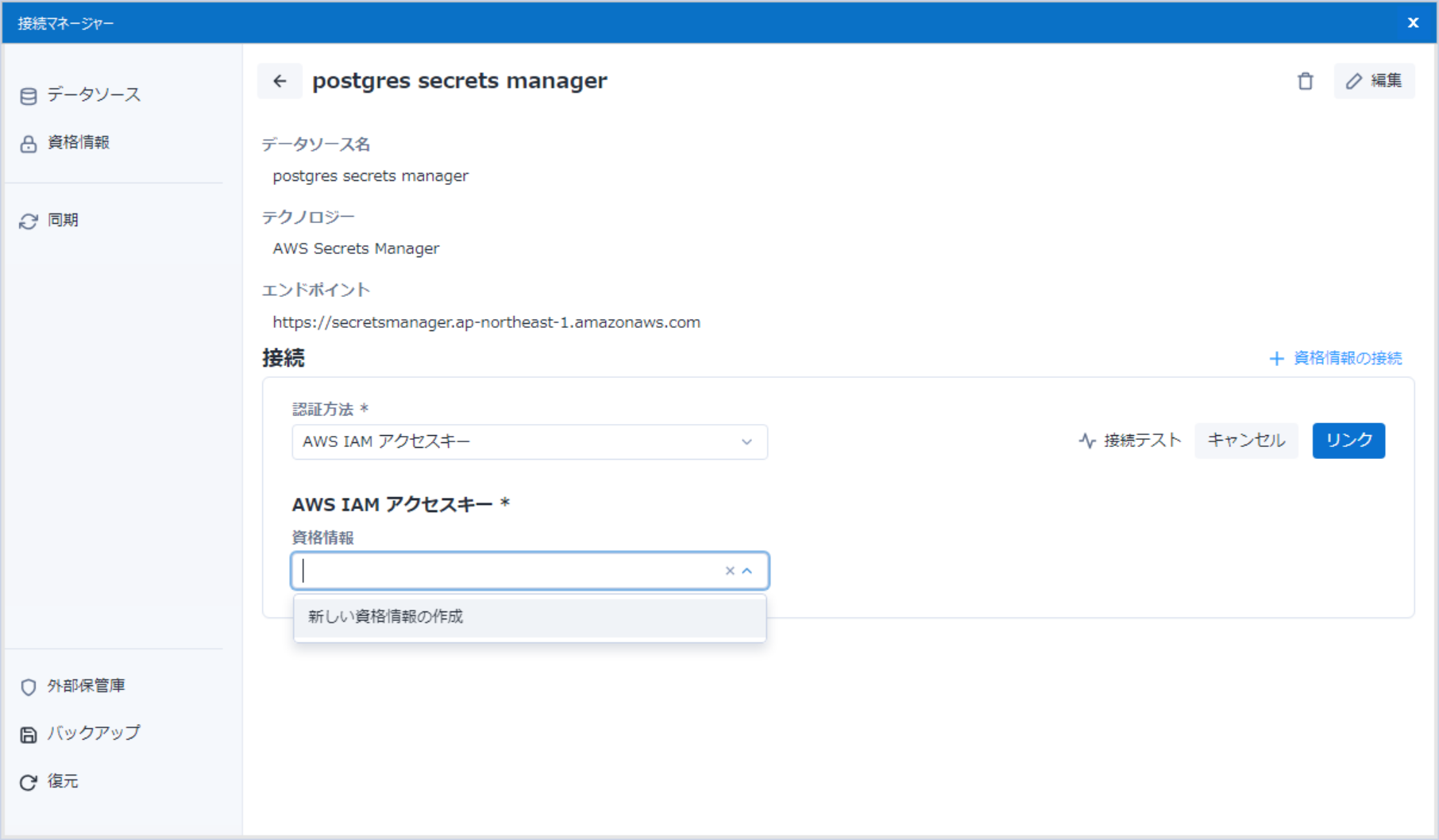The height and width of the screenshot is (840, 1439).
Task: Delete data source via trash icon
Action: (x=1306, y=81)
